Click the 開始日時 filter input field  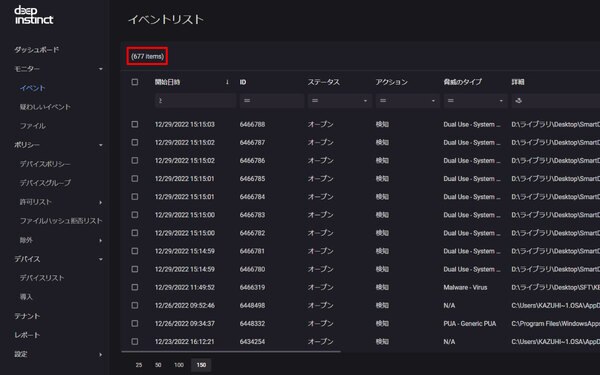[x=196, y=101]
